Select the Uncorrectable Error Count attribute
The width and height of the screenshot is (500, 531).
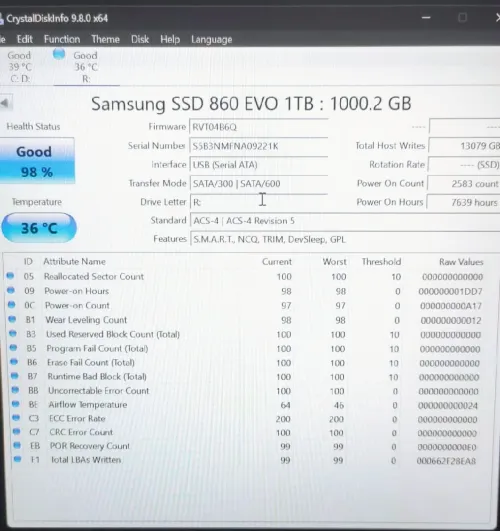point(99,391)
